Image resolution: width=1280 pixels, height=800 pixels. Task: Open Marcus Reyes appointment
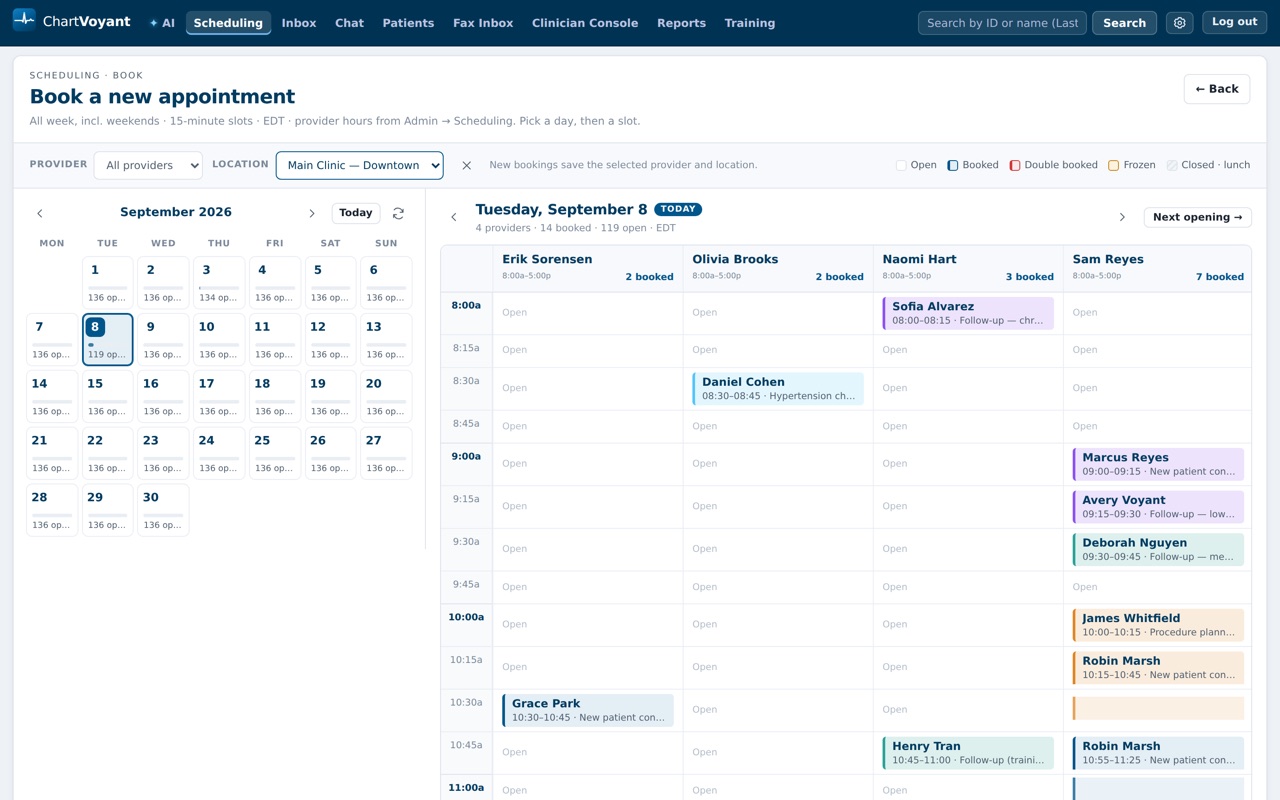pyautogui.click(x=1158, y=464)
